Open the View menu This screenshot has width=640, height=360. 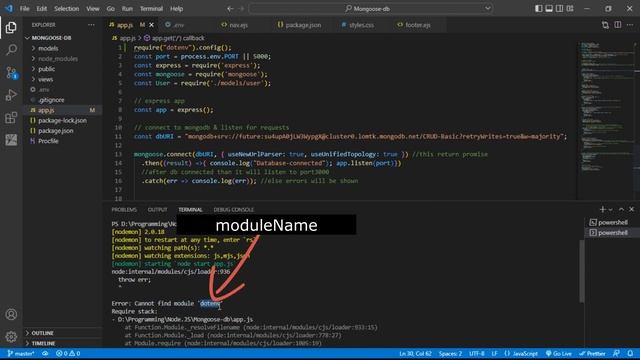coord(93,9)
